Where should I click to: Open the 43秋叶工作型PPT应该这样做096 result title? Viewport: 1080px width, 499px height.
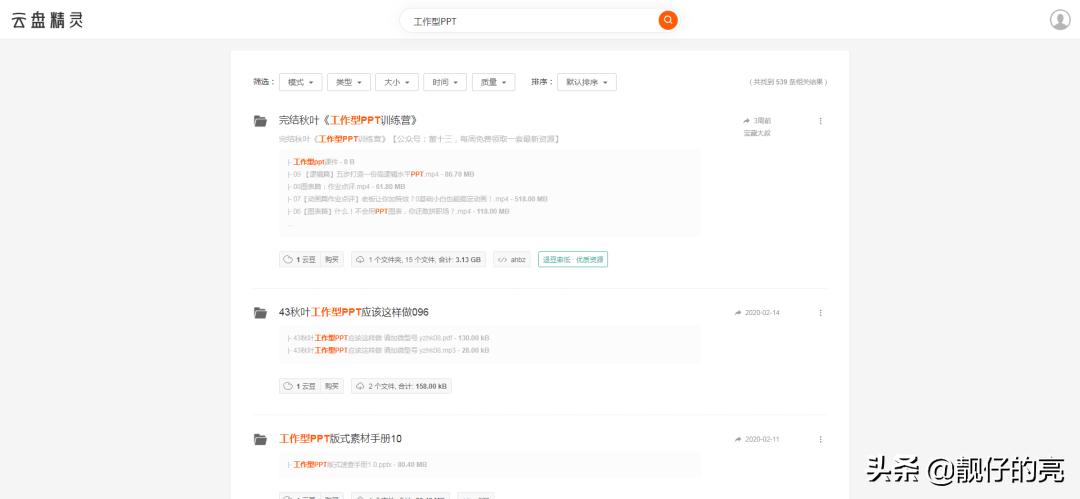tap(353, 312)
